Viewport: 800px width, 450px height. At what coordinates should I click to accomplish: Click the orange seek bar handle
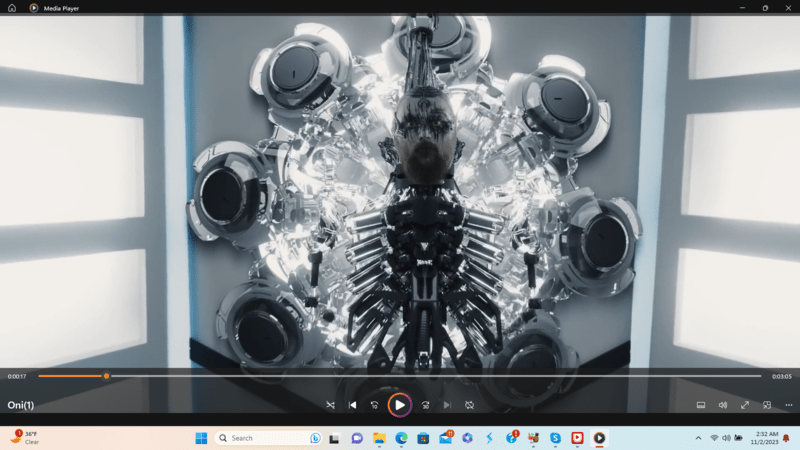tap(106, 376)
